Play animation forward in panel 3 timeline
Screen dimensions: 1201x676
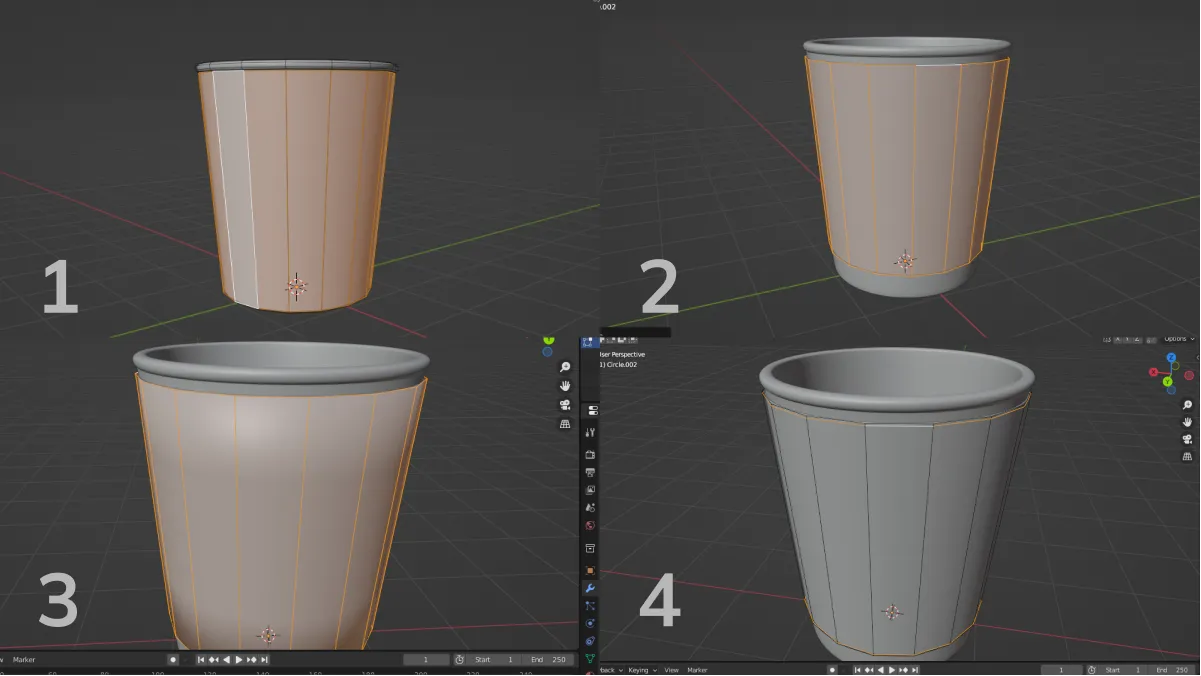click(239, 660)
